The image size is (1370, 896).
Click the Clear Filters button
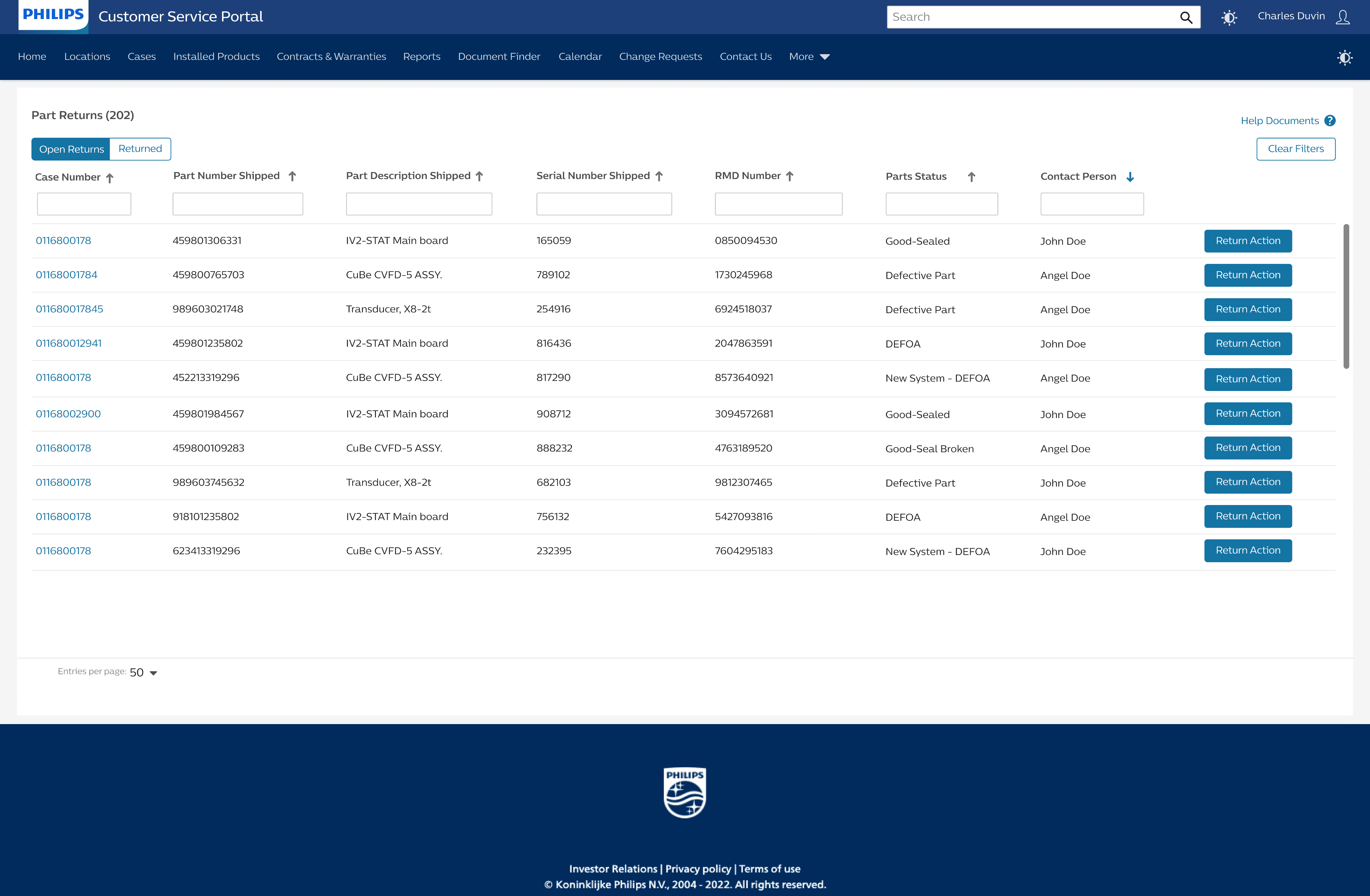[x=1296, y=149]
